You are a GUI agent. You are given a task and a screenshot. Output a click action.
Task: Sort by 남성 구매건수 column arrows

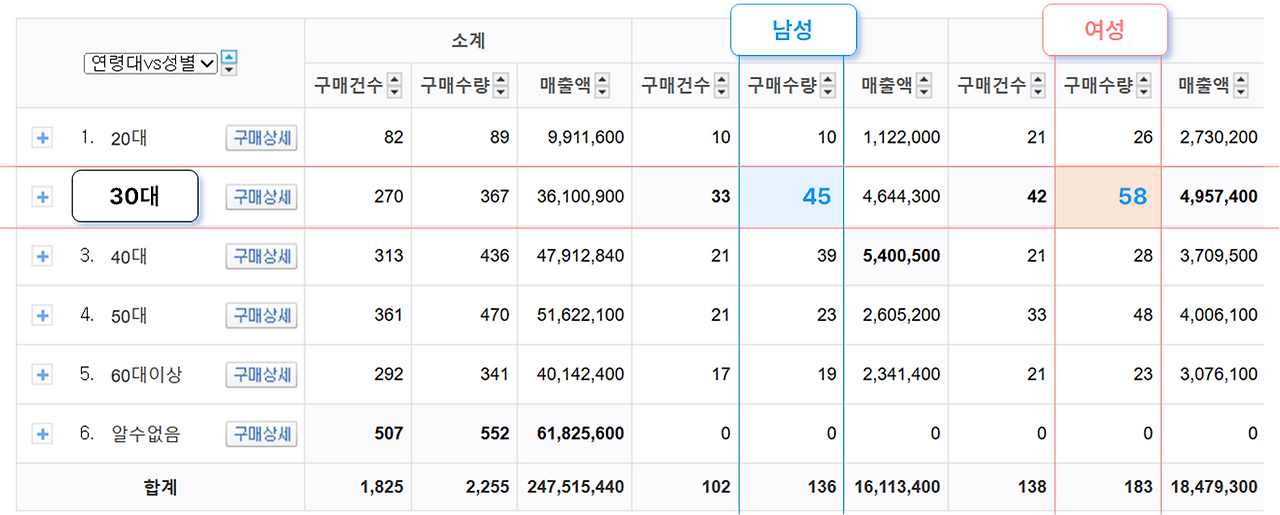pos(721,86)
